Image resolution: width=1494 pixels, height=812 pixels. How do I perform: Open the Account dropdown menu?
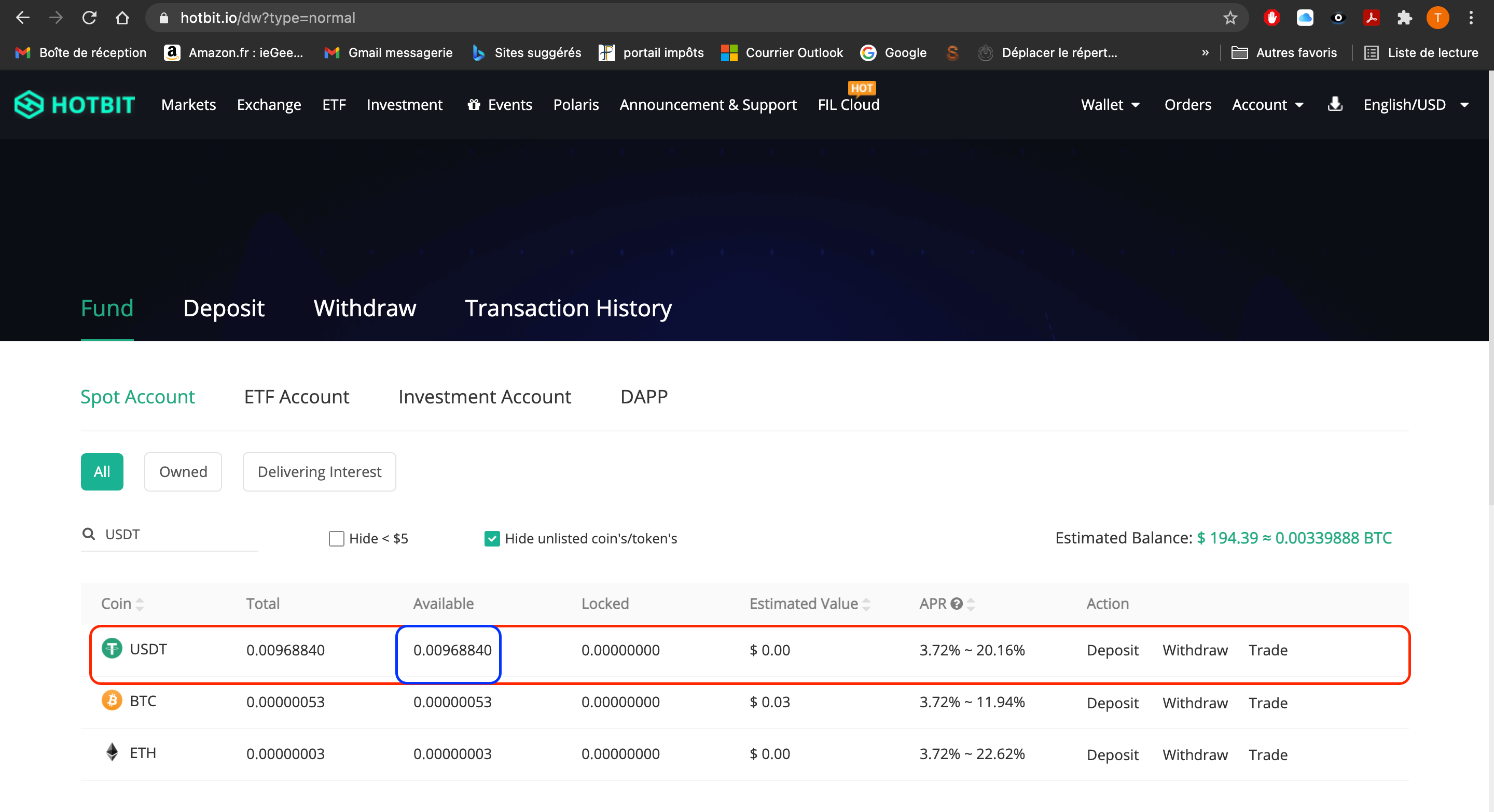pyautogui.click(x=1267, y=105)
